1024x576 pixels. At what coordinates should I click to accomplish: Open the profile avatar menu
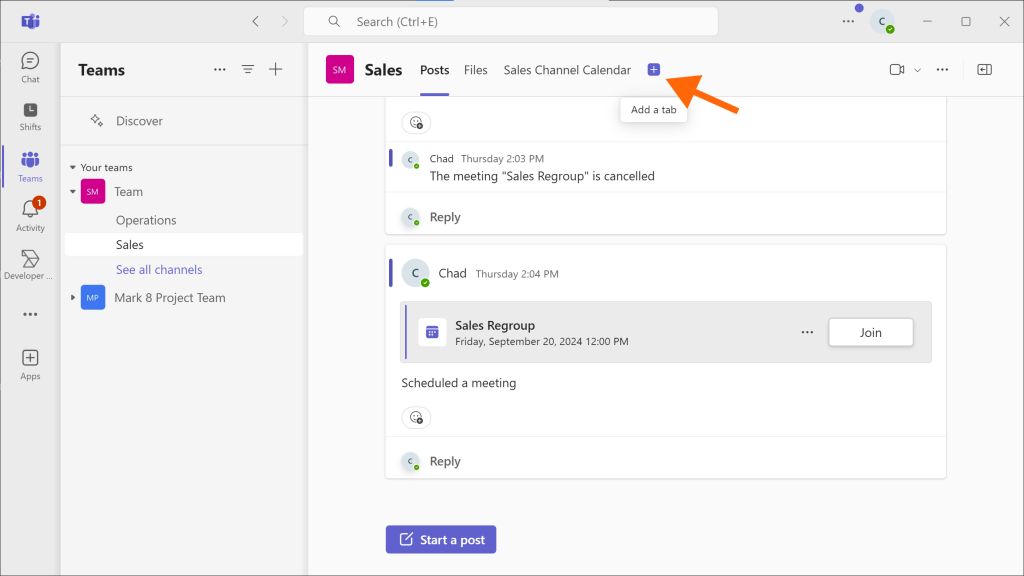point(882,22)
